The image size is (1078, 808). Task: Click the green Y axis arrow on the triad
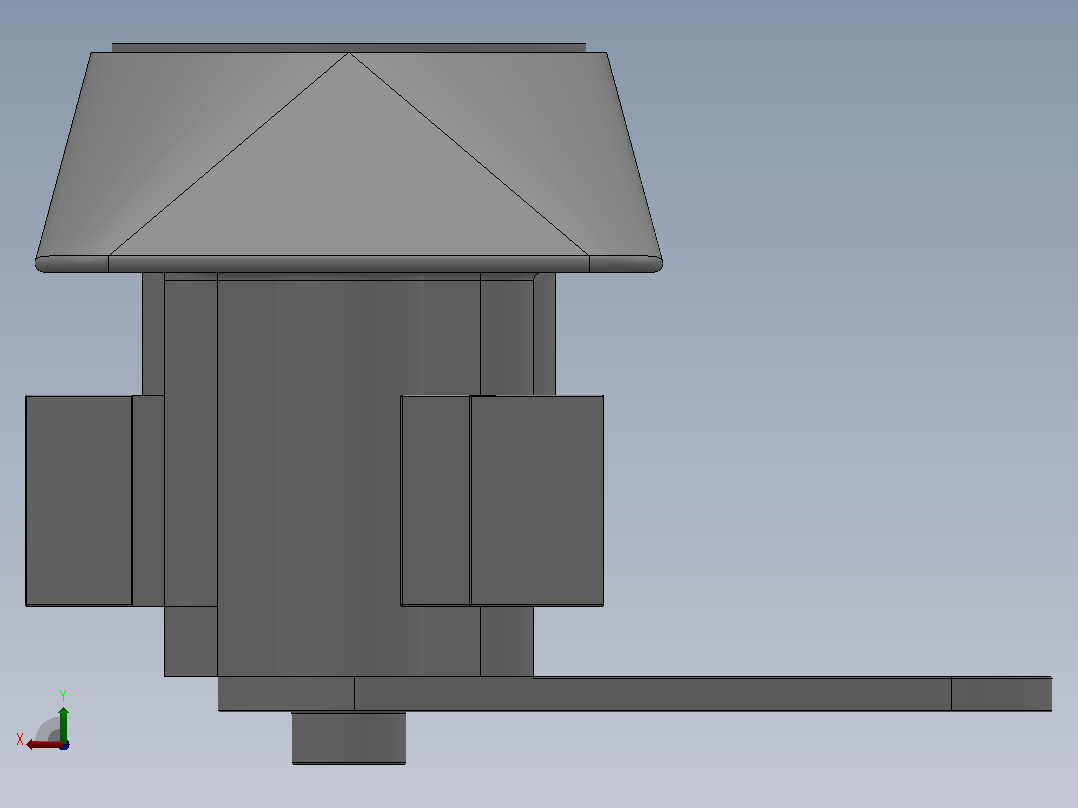(63, 723)
